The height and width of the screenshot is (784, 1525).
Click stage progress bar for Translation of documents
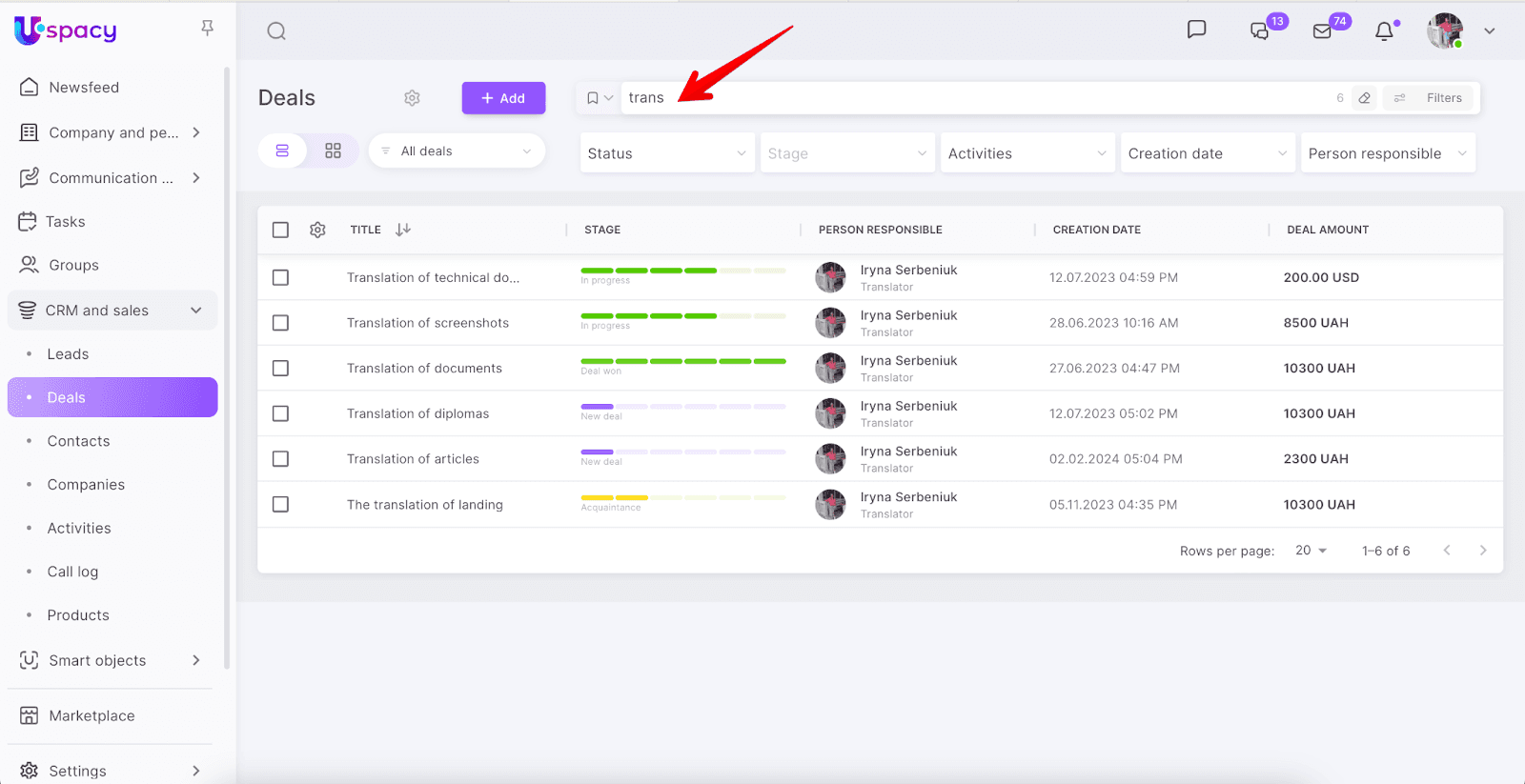pos(682,362)
